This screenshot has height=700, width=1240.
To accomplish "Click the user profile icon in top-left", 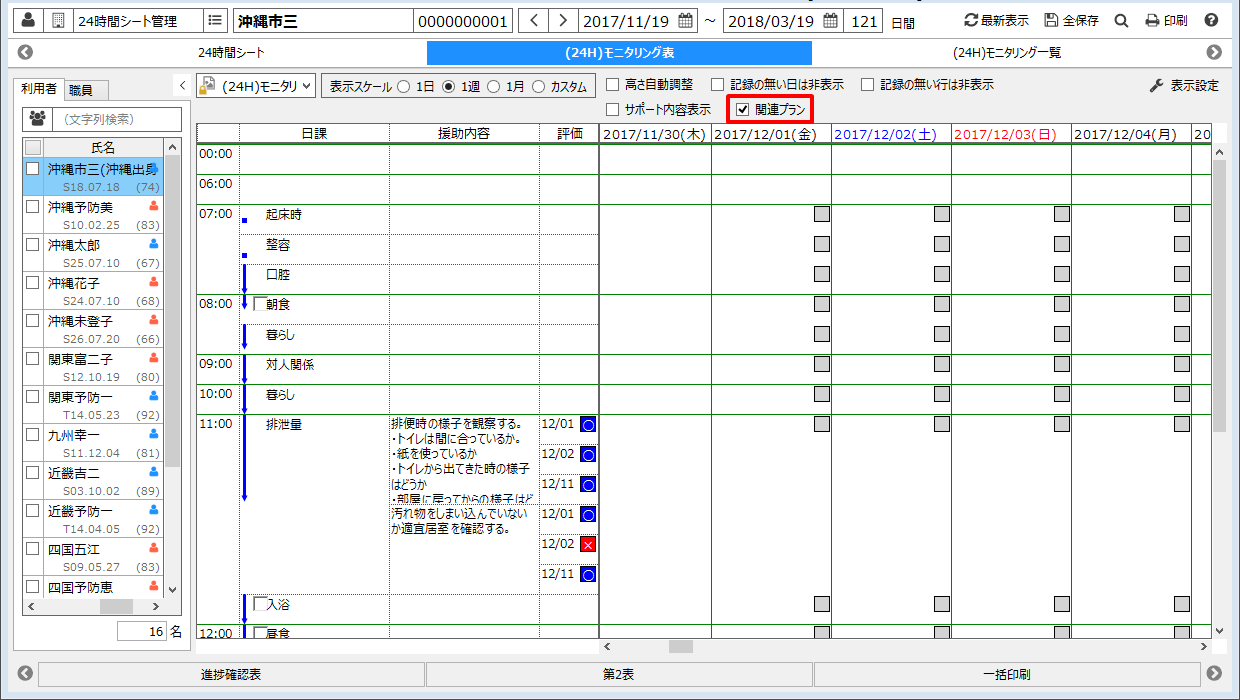I will point(27,20).
